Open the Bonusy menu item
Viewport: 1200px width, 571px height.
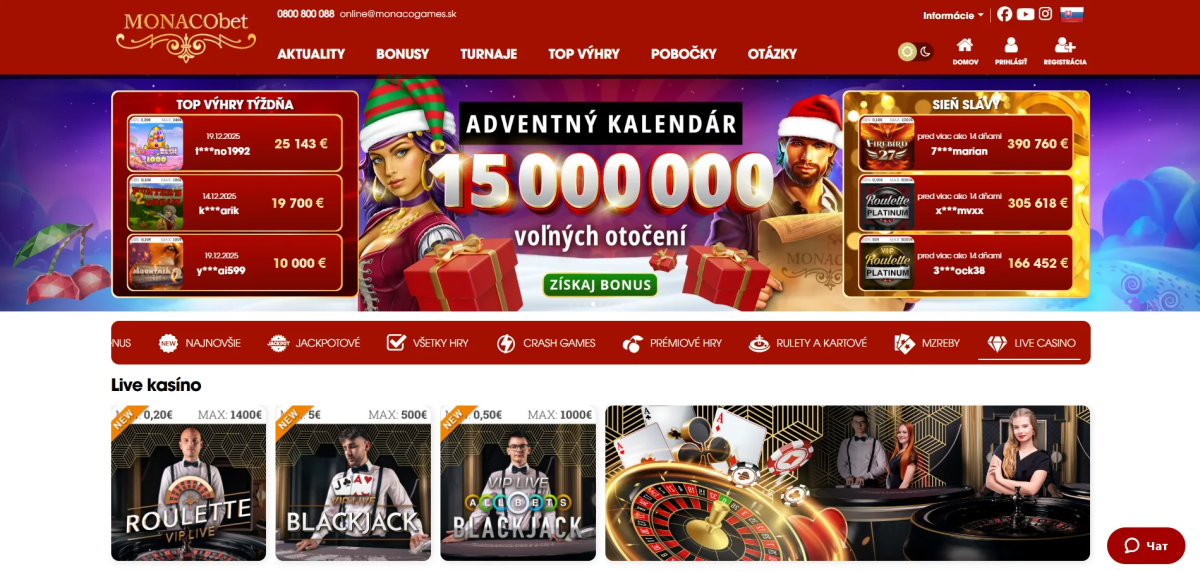pos(402,54)
